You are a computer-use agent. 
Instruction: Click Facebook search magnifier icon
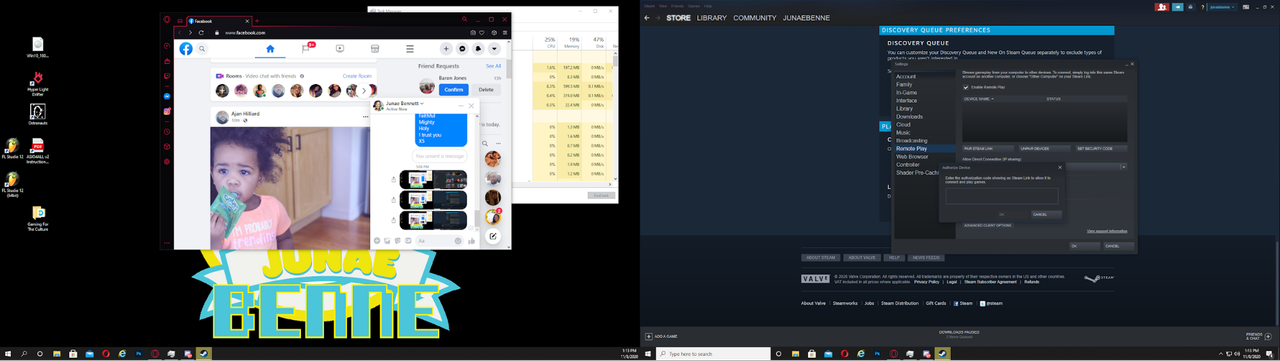pos(202,48)
